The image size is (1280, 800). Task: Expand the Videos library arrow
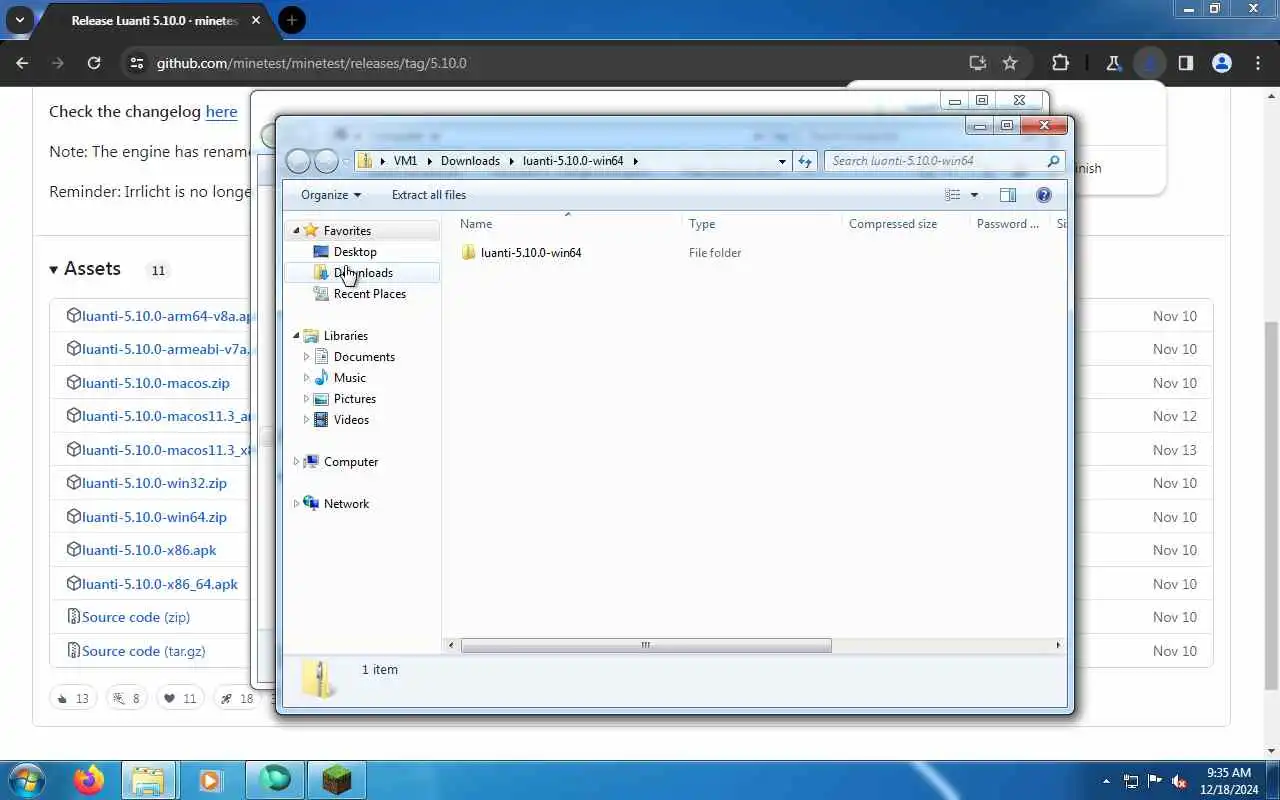tap(306, 420)
